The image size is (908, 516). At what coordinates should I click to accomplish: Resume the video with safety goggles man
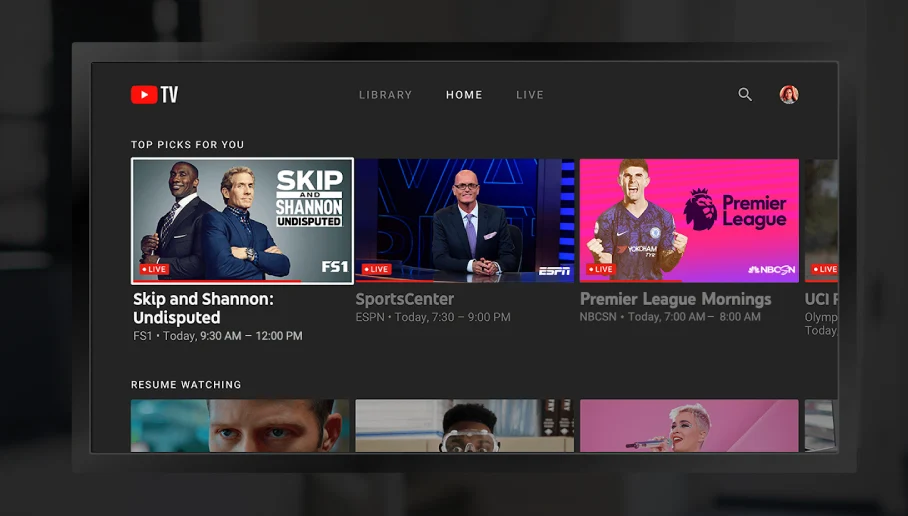(464, 426)
